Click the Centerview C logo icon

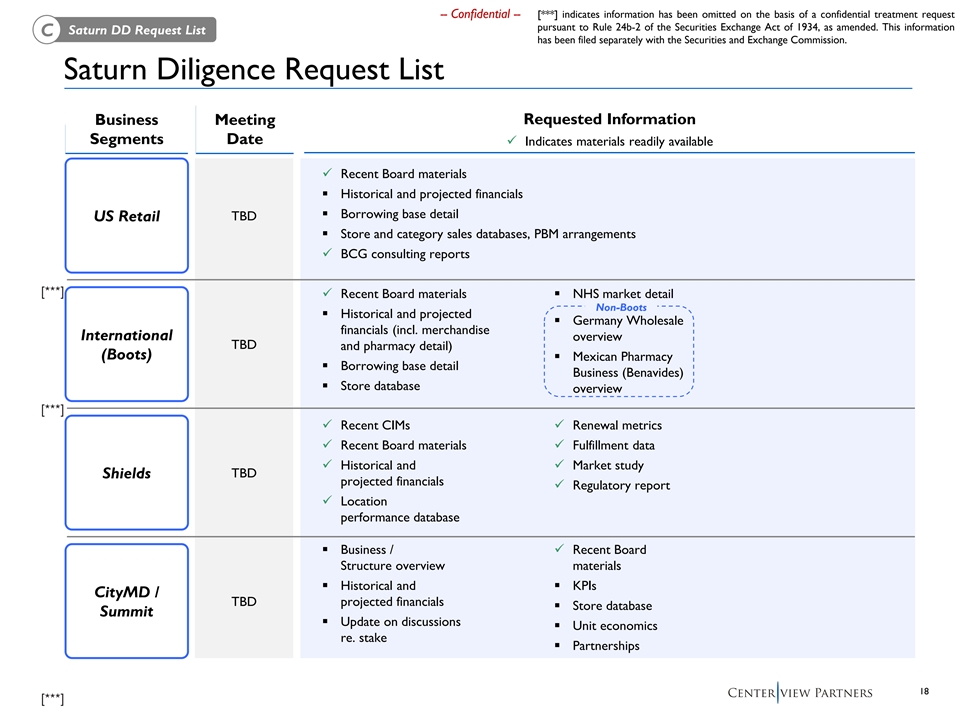point(47,29)
